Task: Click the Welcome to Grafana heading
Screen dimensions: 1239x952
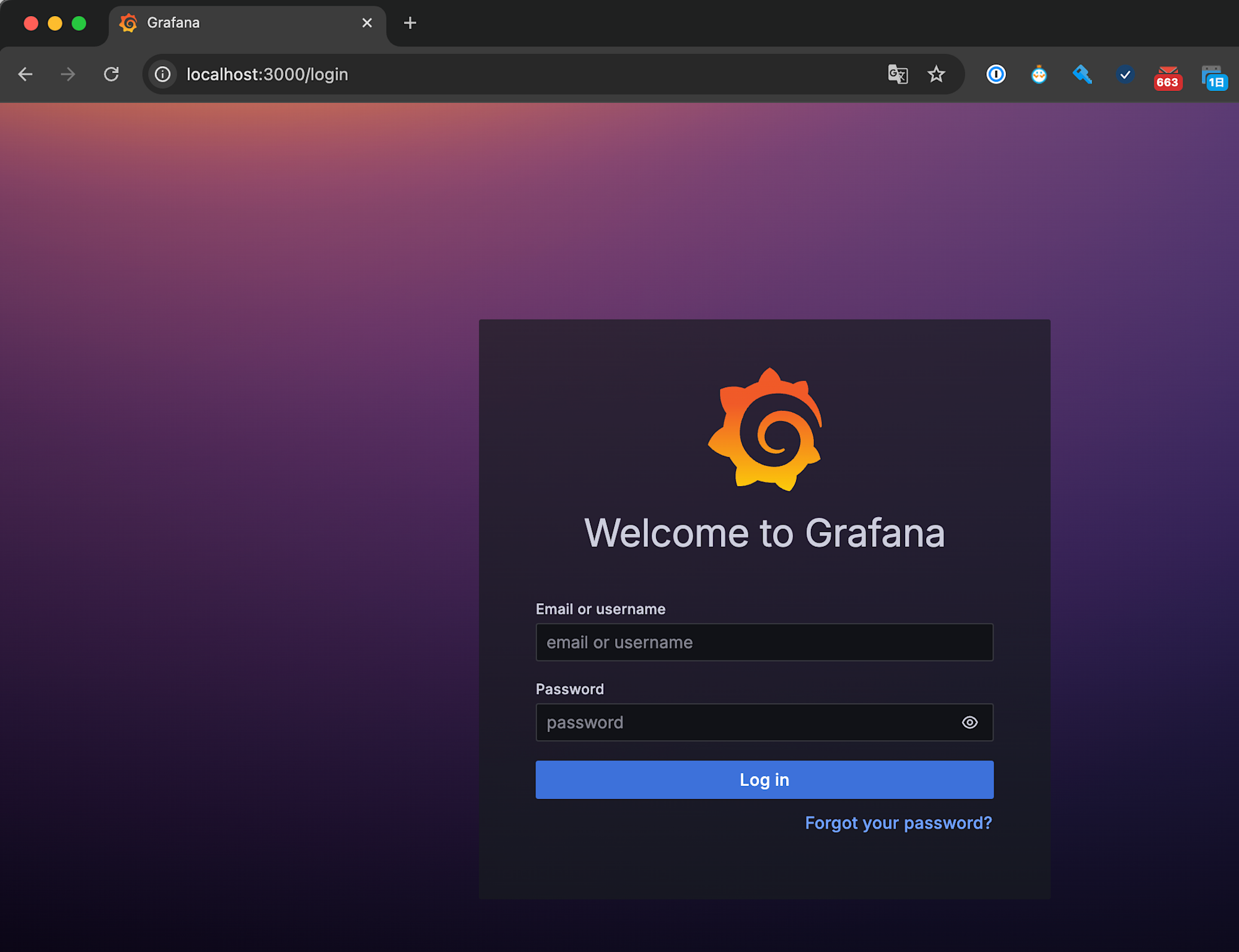Action: pos(764,533)
